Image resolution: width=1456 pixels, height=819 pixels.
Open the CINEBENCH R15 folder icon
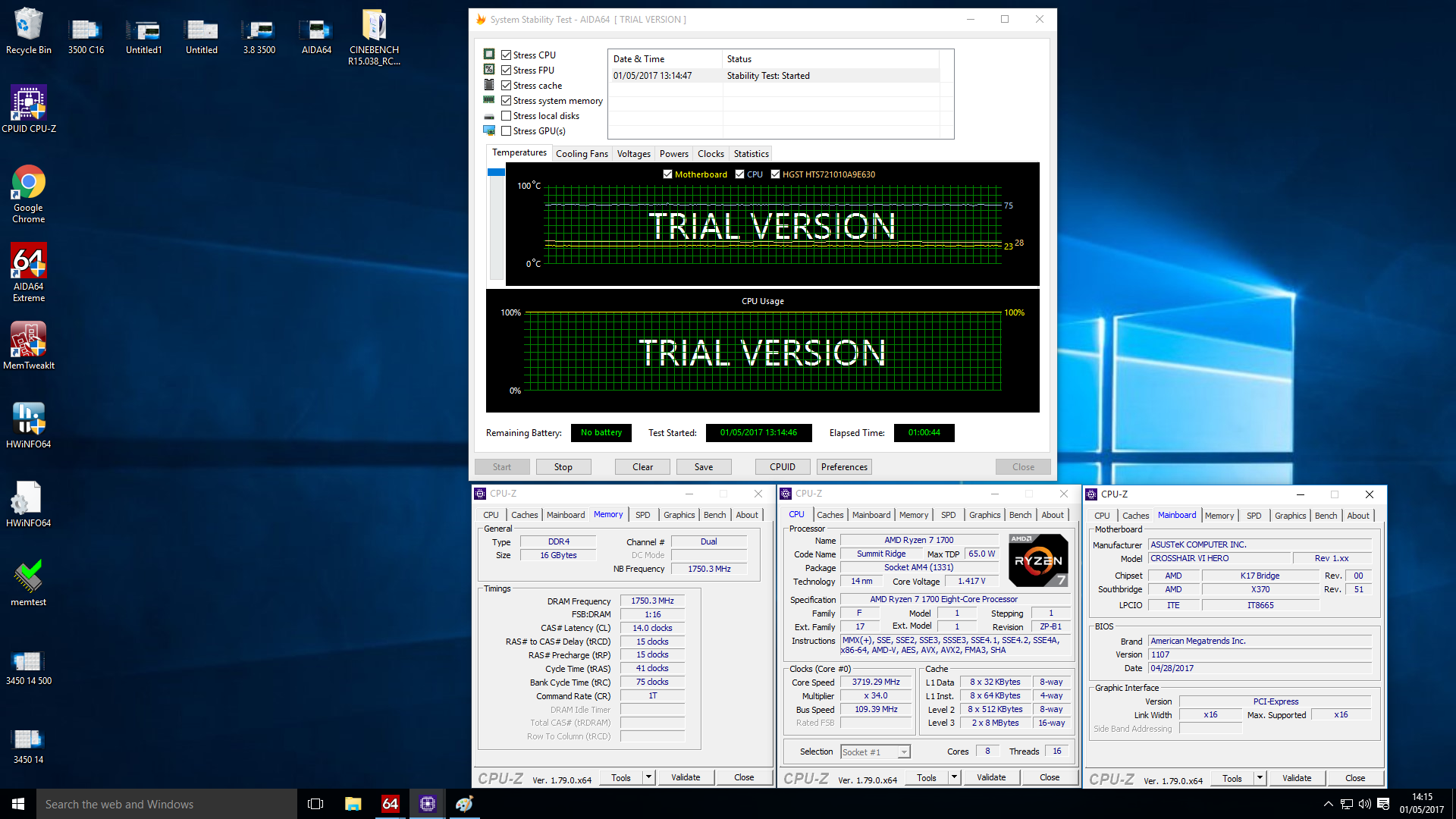point(374,36)
